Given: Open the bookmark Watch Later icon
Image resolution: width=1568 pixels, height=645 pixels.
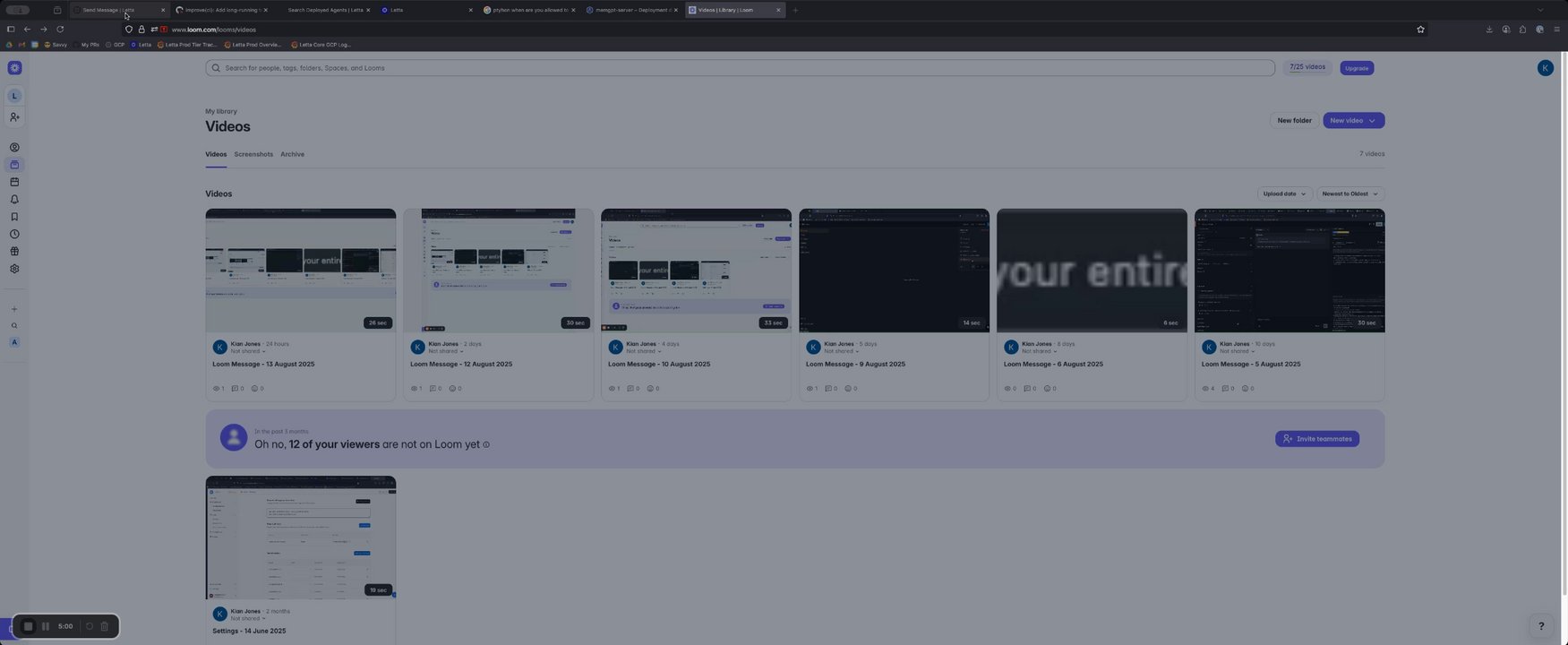Looking at the screenshot, I should click(x=14, y=217).
